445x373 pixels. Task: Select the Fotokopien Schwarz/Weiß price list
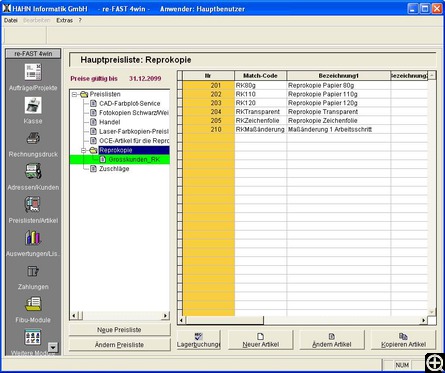(134, 113)
